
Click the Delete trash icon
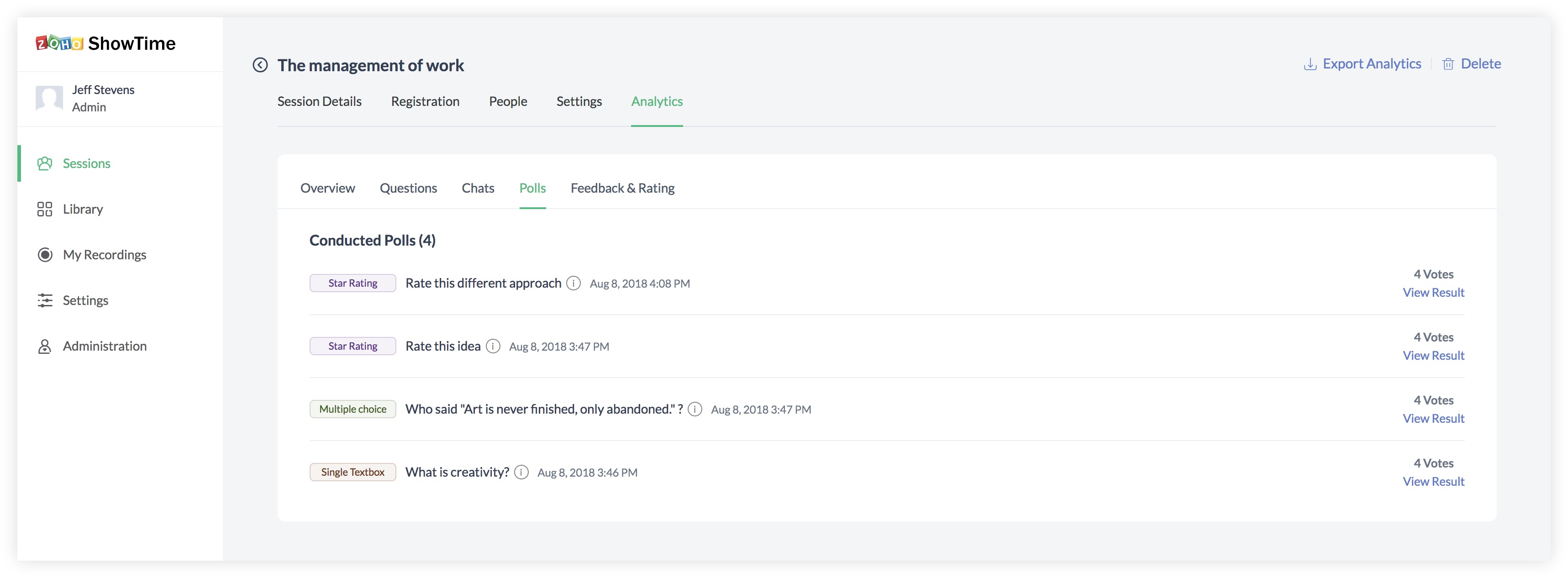point(1447,64)
